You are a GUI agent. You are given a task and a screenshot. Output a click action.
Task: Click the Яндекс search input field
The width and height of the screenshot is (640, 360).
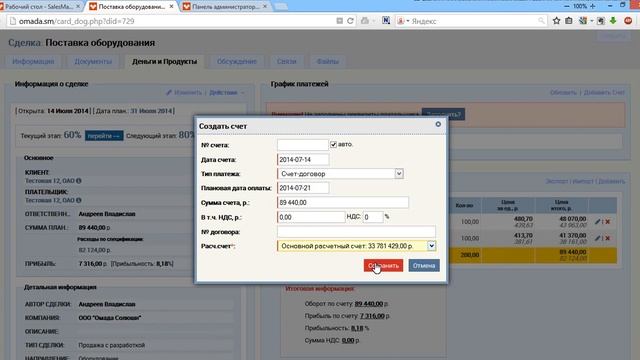(x=473, y=21)
